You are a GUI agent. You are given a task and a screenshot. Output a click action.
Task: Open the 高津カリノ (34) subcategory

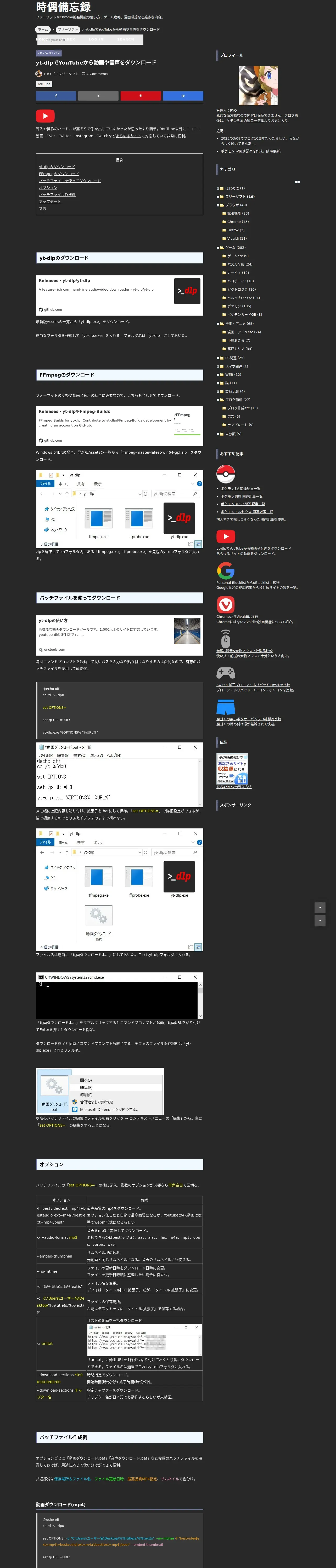(x=240, y=349)
